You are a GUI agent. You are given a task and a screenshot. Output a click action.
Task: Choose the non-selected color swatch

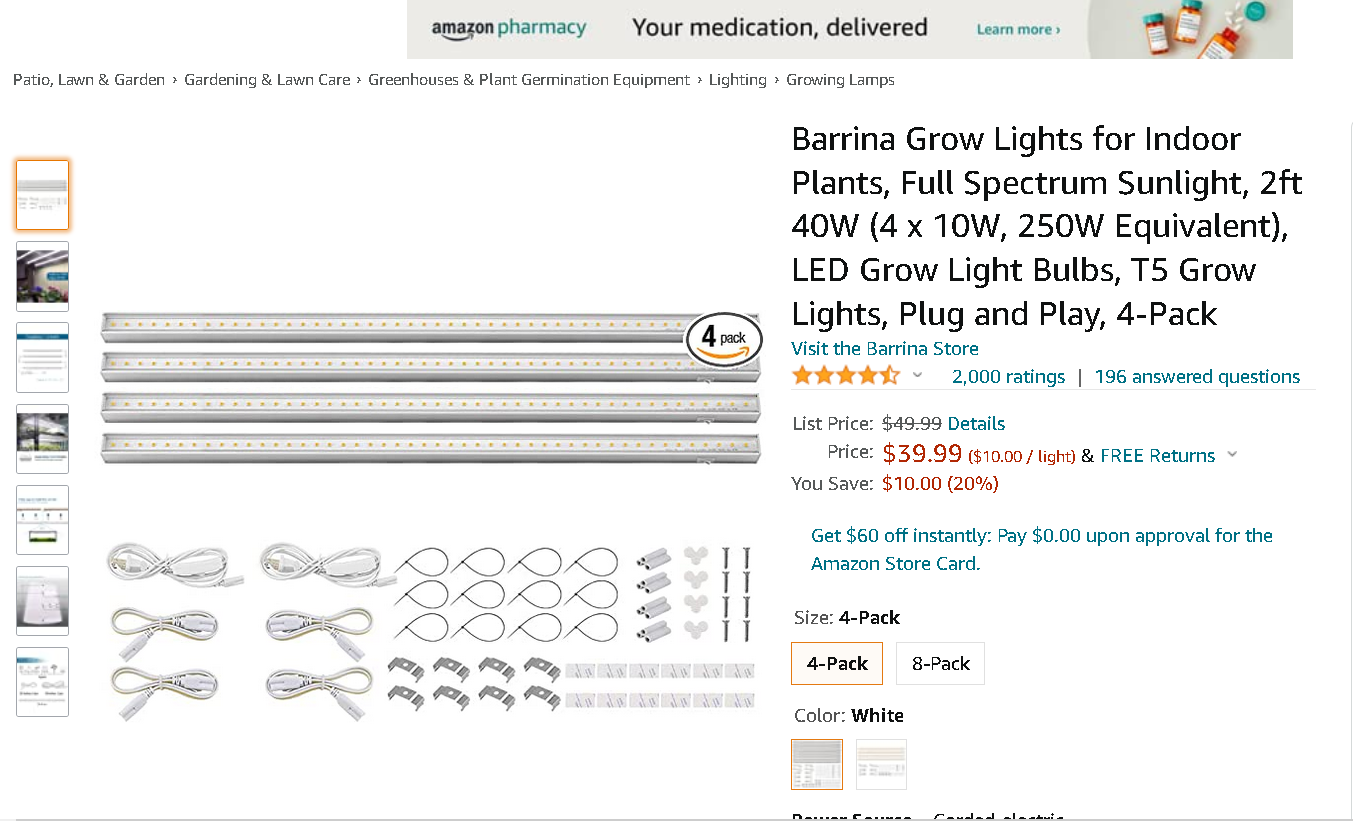(881, 764)
